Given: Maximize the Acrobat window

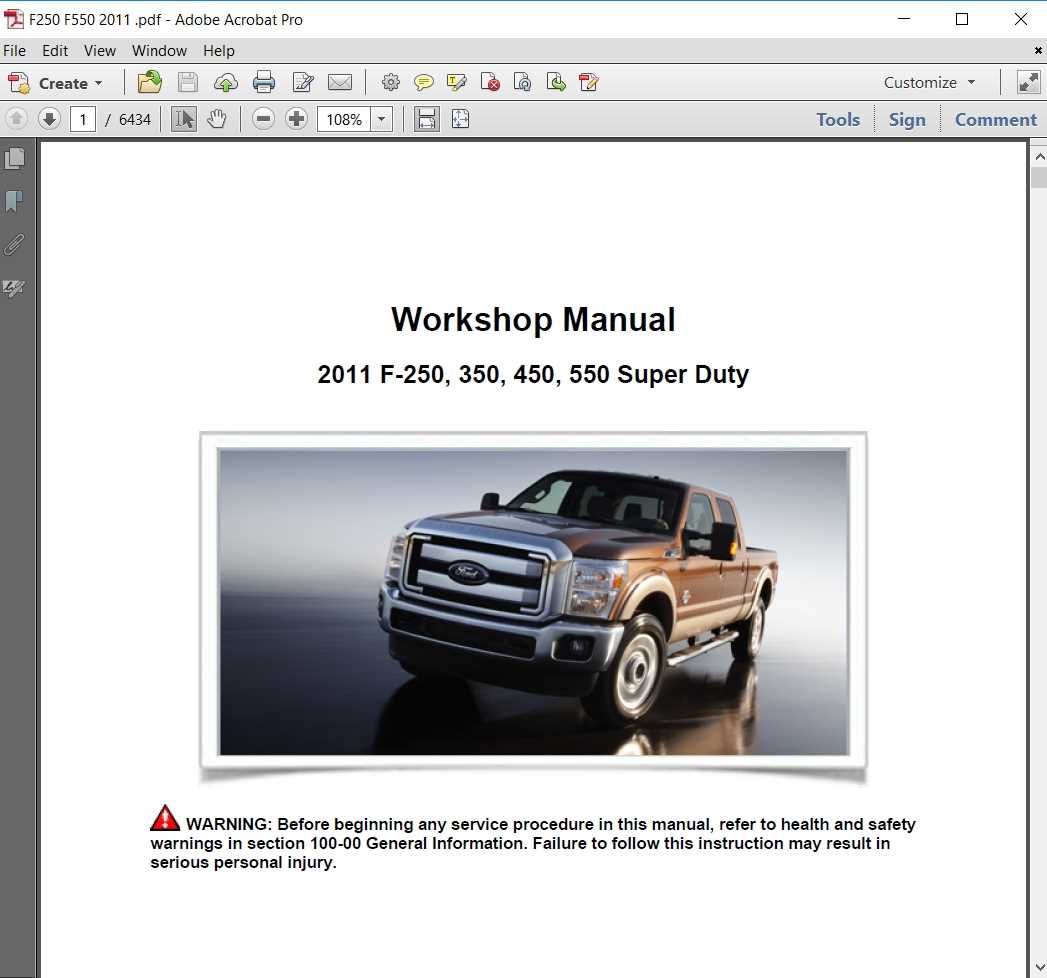Looking at the screenshot, I should coord(962,19).
